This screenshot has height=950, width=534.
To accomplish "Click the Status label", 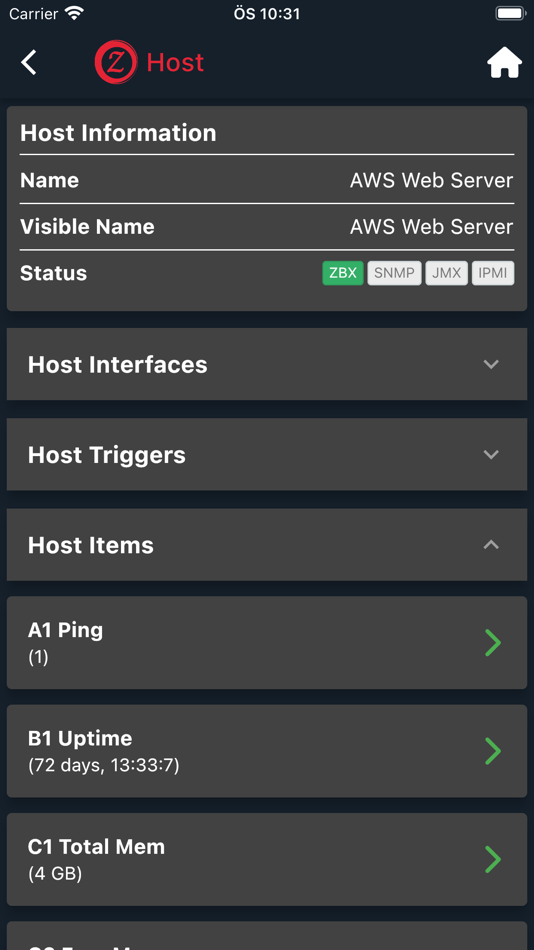I will tap(53, 273).
